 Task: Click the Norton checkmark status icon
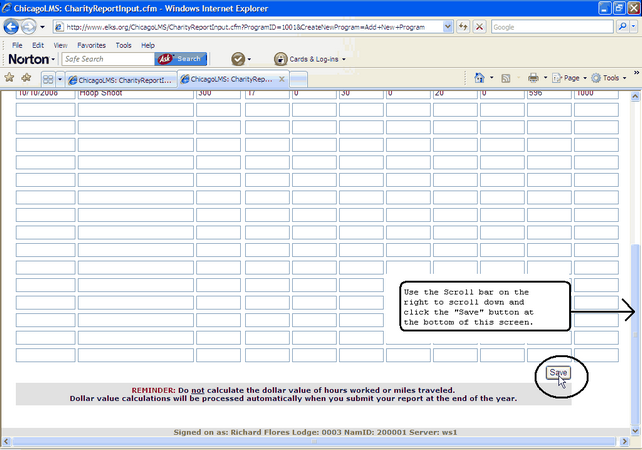(x=238, y=59)
